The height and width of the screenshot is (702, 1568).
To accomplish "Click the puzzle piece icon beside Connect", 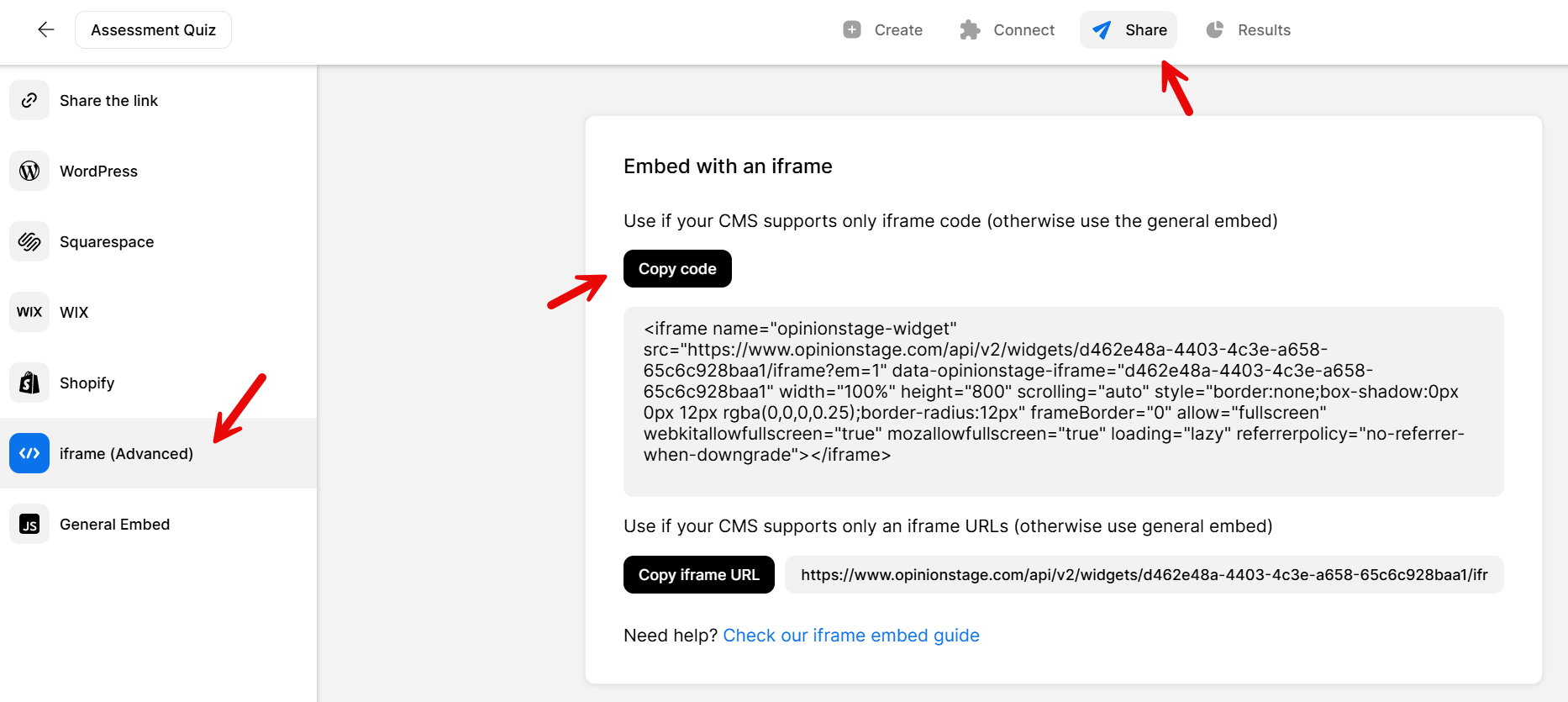I will point(971,29).
